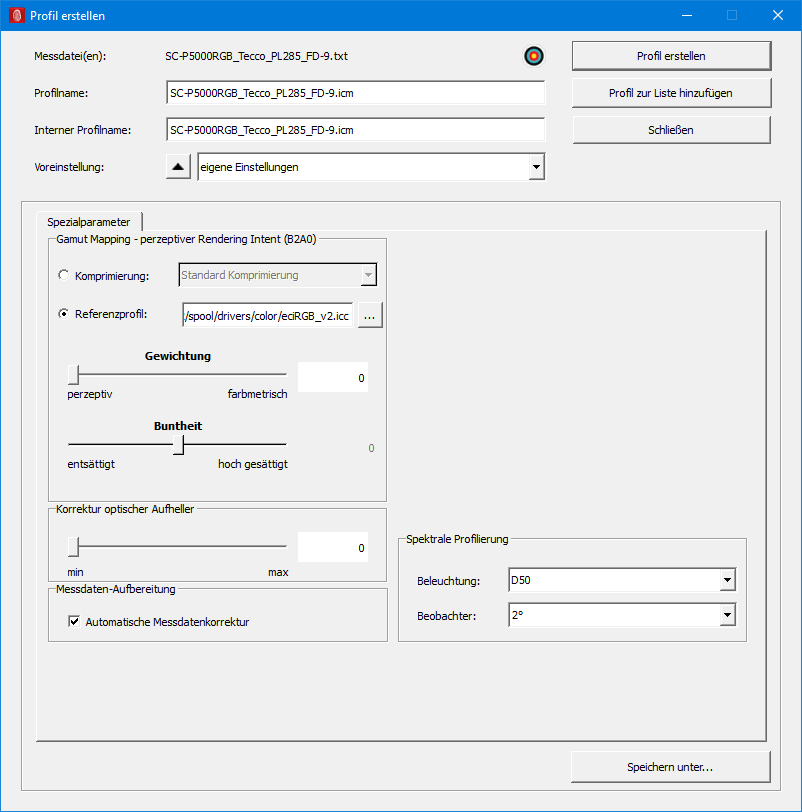The image size is (802, 812).
Task: Select the Komprimierung radio button
Action: [x=65, y=275]
